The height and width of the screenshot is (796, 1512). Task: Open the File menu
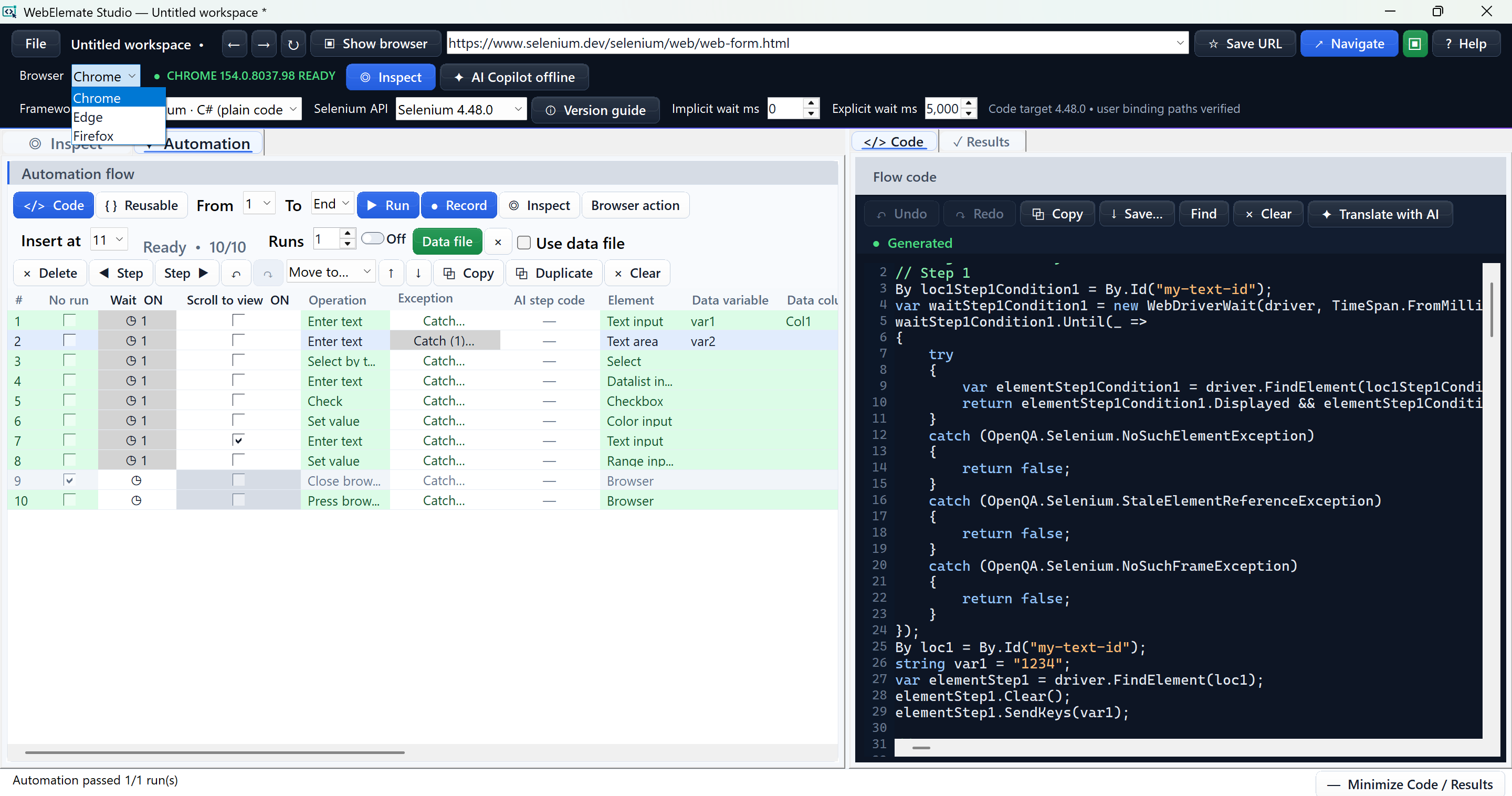click(x=36, y=44)
